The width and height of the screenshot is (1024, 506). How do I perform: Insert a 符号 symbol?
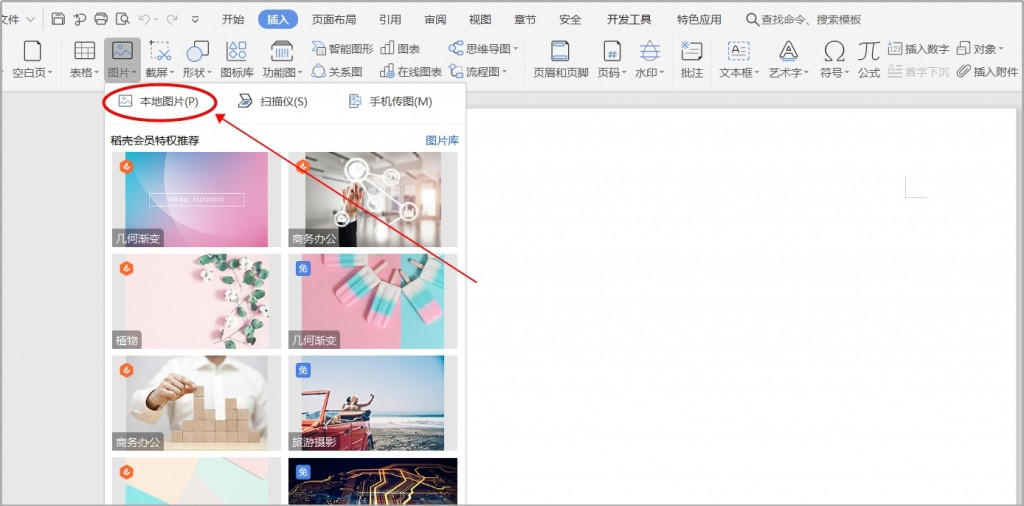pos(834,59)
